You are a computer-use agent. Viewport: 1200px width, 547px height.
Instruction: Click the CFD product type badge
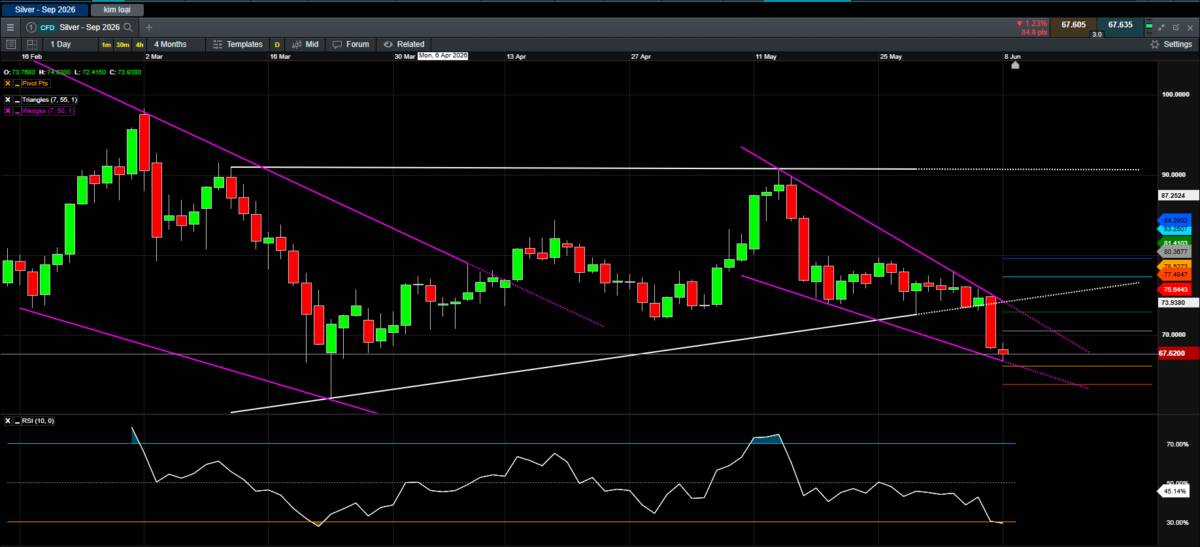pos(47,27)
